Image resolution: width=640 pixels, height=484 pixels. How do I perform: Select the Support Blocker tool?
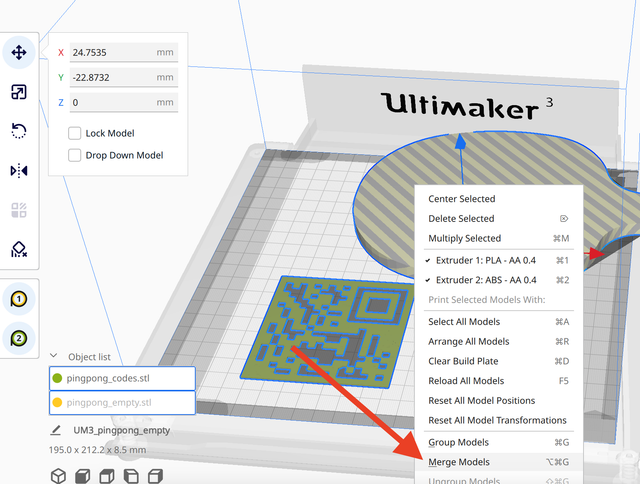click(x=19, y=249)
